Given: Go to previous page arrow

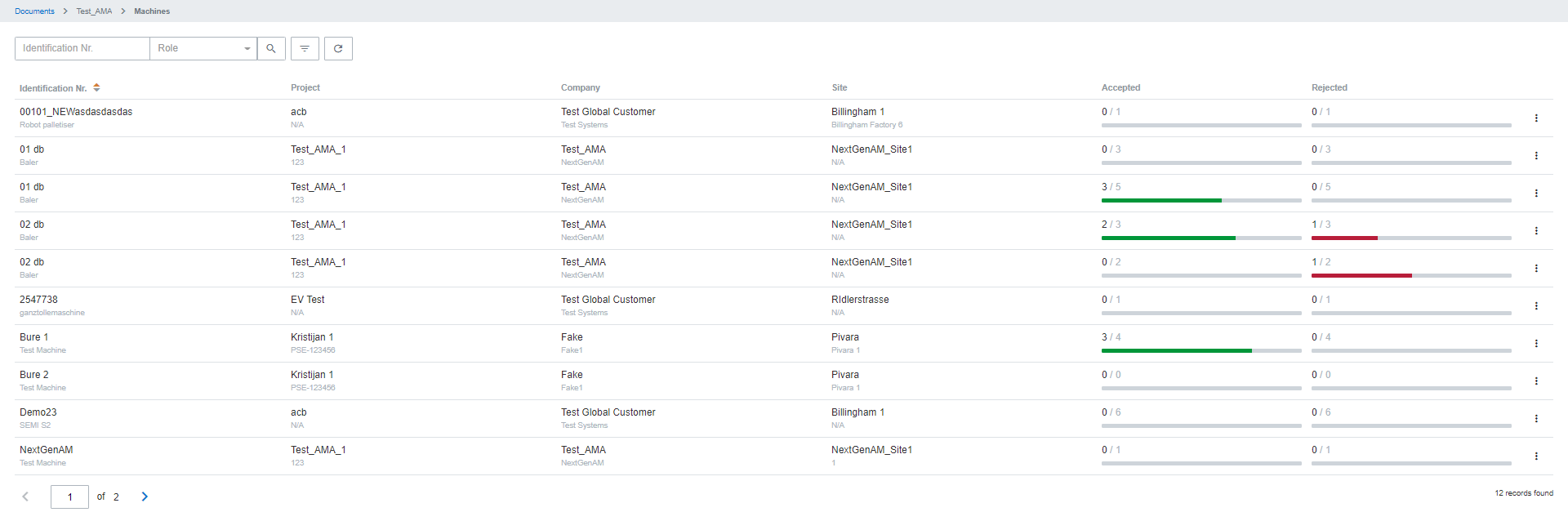Looking at the screenshot, I should pyautogui.click(x=25, y=497).
